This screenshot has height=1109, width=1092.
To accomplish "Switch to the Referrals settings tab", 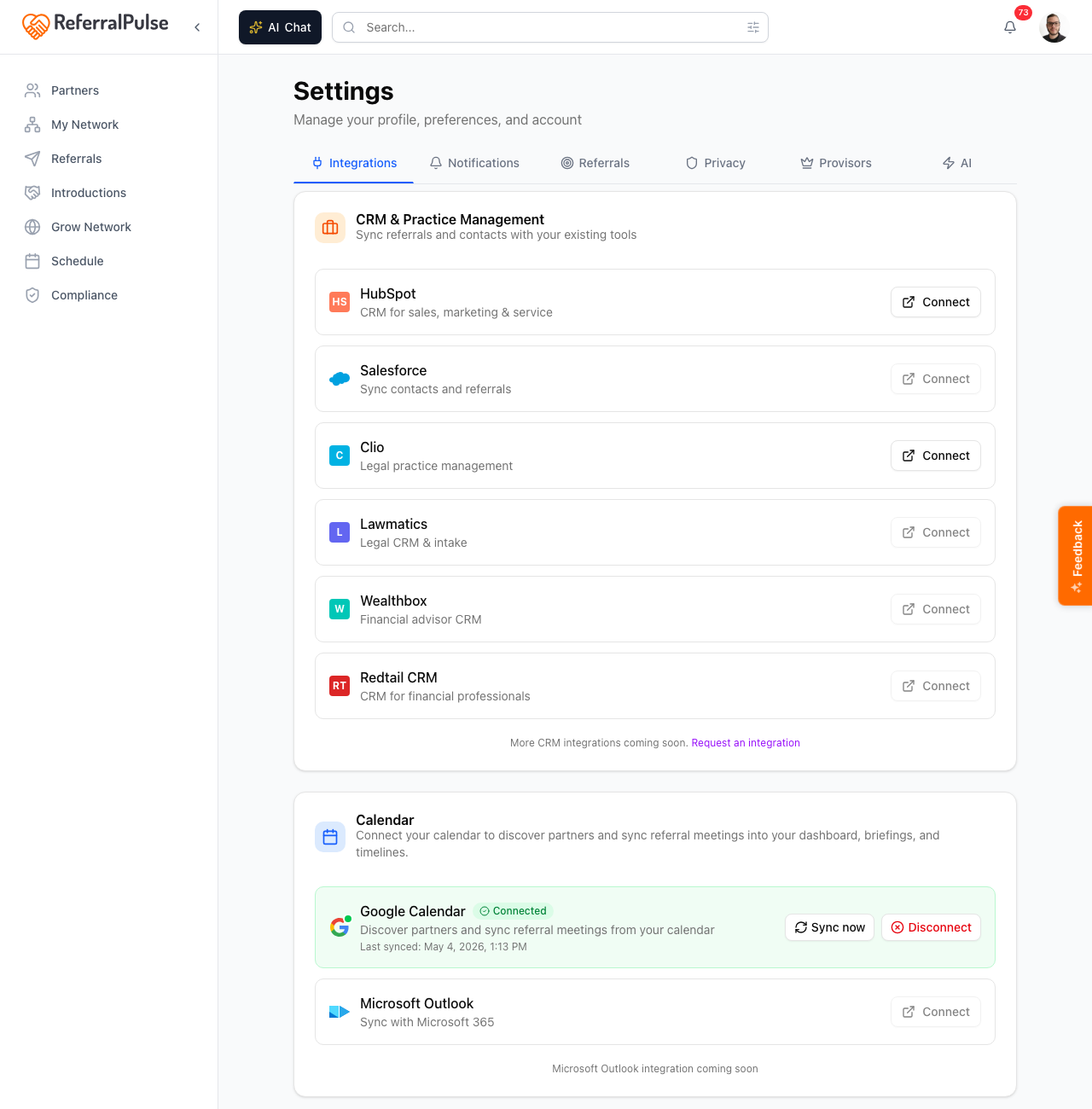I will [x=595, y=163].
